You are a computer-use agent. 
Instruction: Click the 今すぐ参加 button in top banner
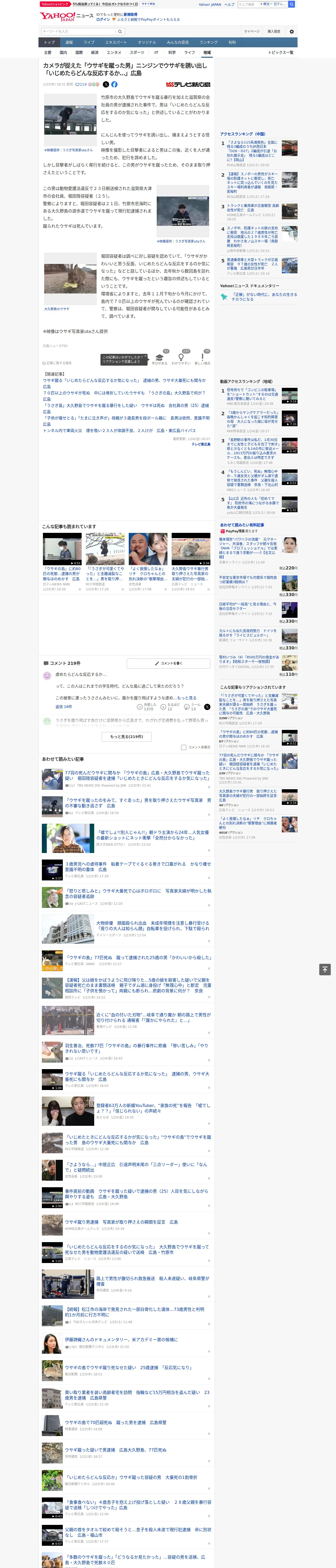click(x=148, y=4)
